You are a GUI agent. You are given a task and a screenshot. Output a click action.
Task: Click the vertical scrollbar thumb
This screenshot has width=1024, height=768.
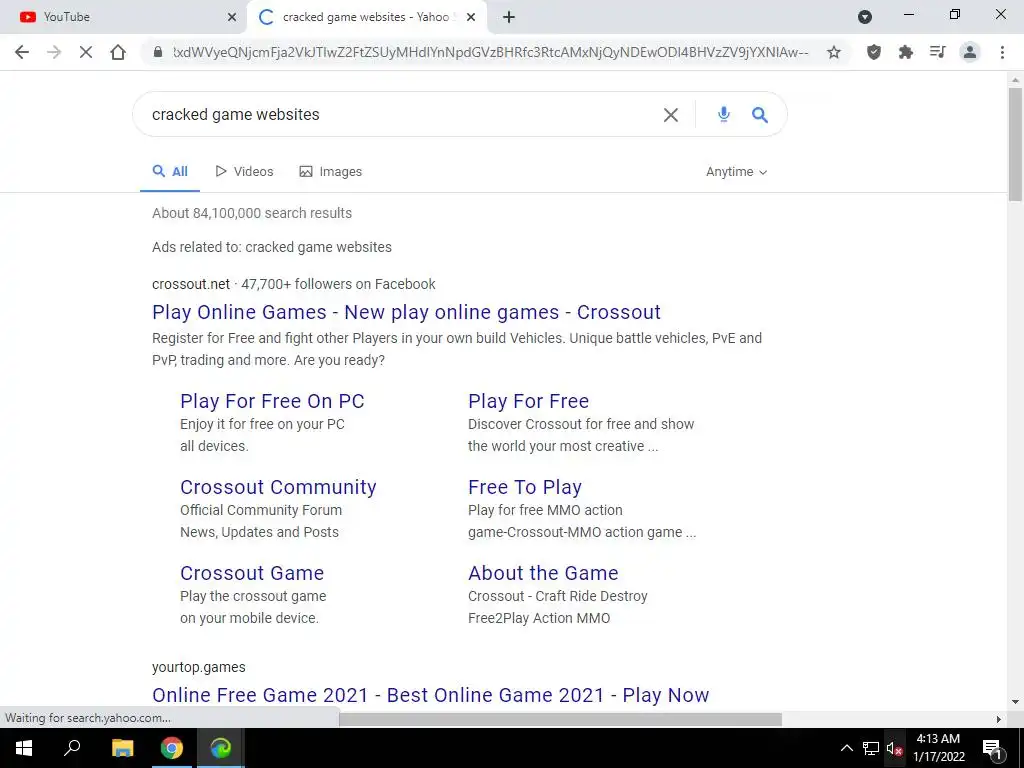pyautogui.click(x=1015, y=144)
